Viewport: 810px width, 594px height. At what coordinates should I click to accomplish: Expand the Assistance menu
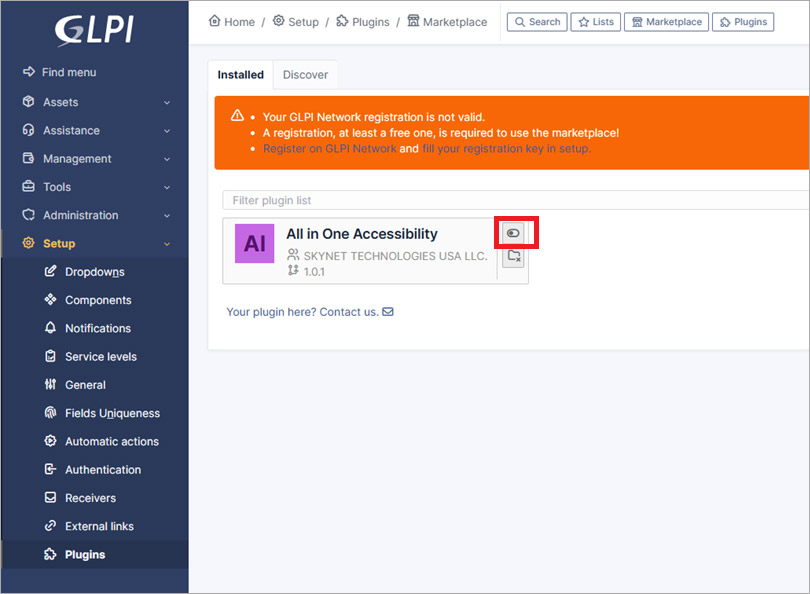[94, 130]
